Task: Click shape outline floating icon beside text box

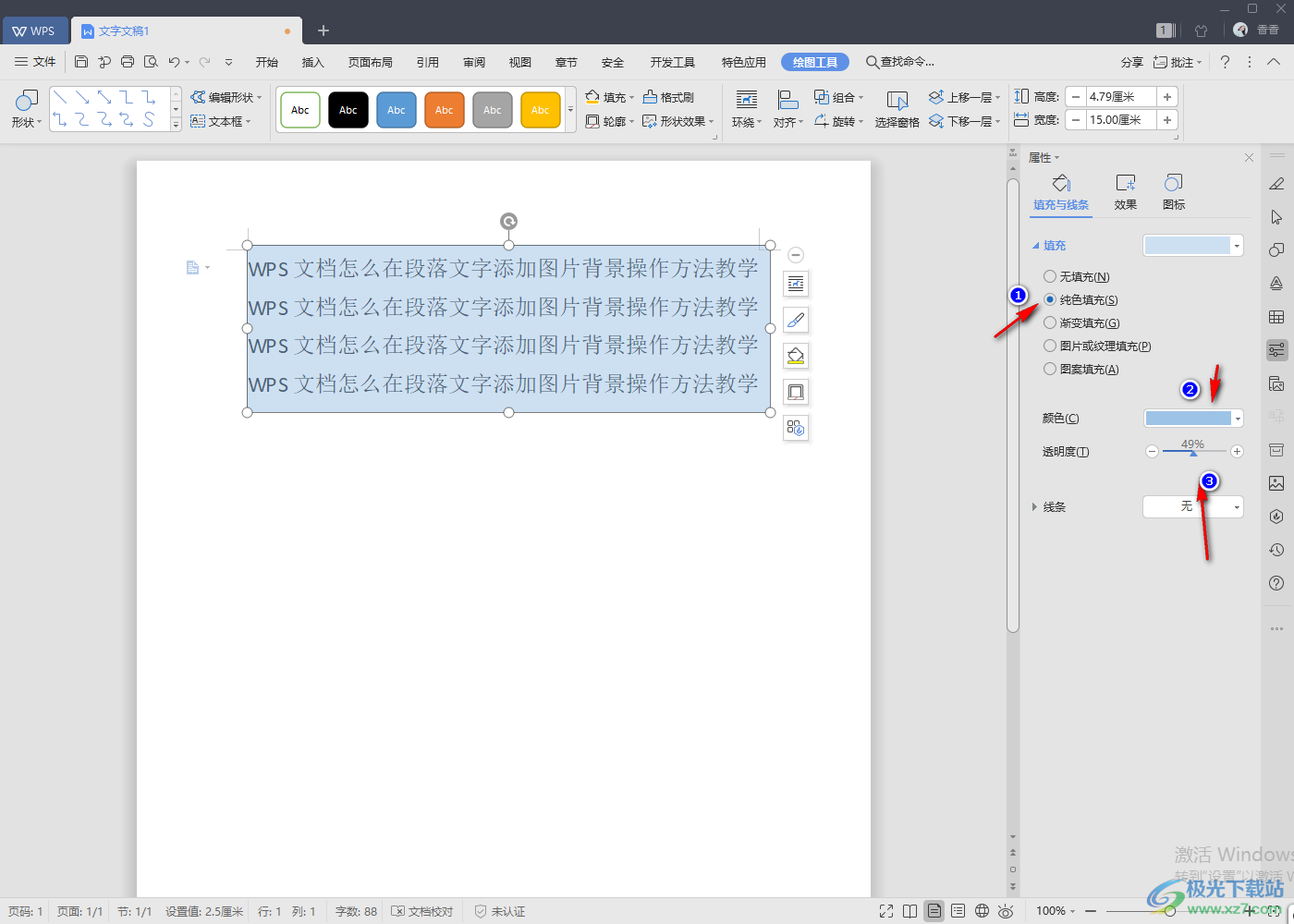Action: (x=796, y=392)
